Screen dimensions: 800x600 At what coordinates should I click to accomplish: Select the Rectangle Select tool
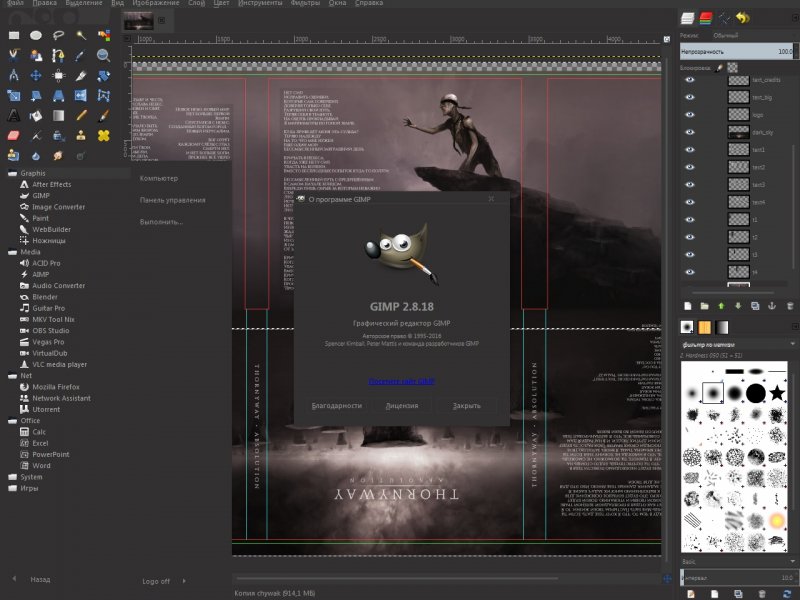[14, 35]
